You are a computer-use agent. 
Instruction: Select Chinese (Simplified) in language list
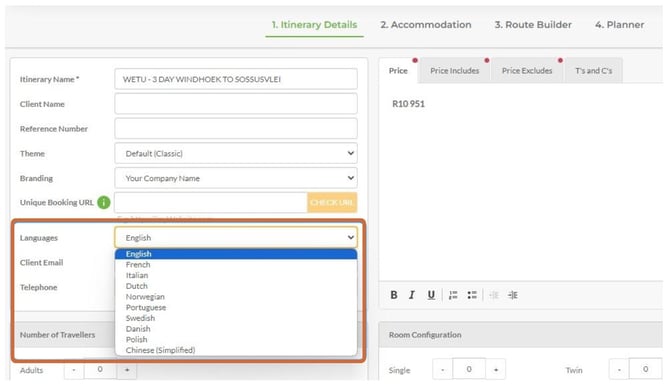[236, 350]
